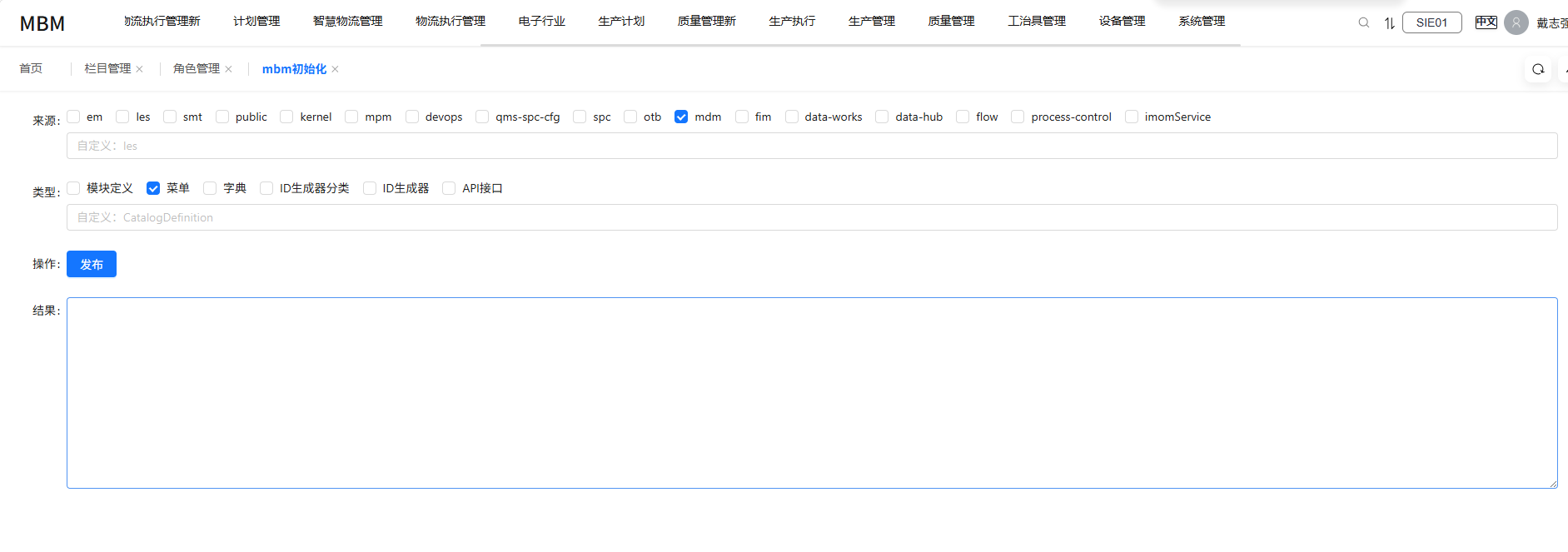Click the 发布 publish button

[x=92, y=264]
